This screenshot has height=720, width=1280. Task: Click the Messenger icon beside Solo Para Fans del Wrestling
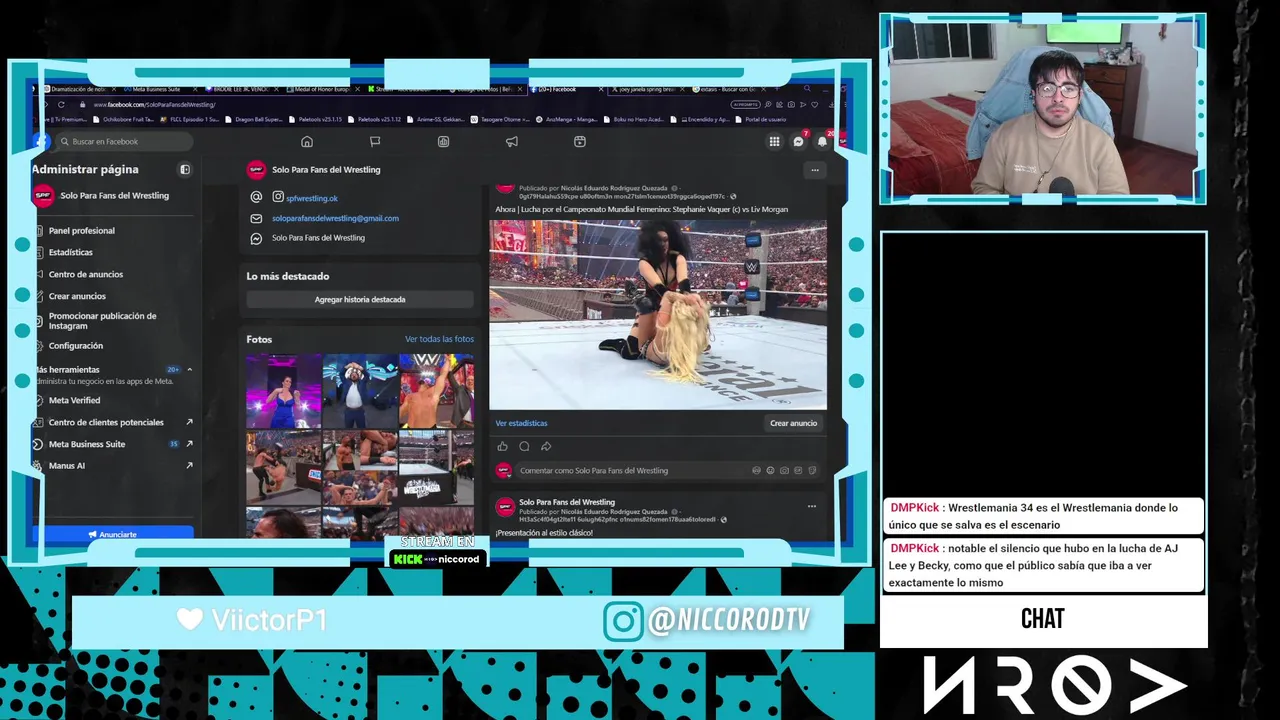click(x=256, y=238)
